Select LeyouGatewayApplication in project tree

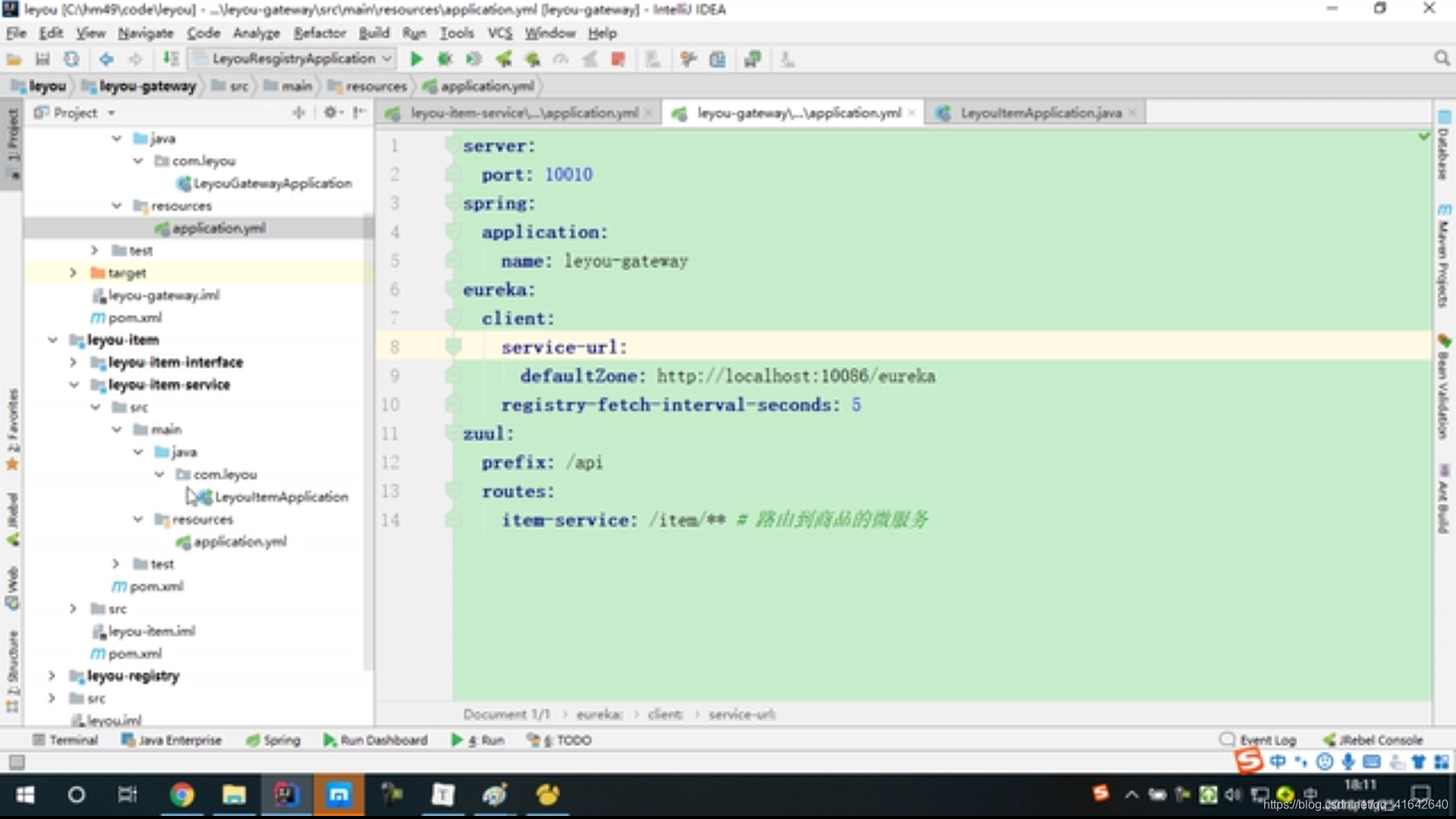pos(264,184)
